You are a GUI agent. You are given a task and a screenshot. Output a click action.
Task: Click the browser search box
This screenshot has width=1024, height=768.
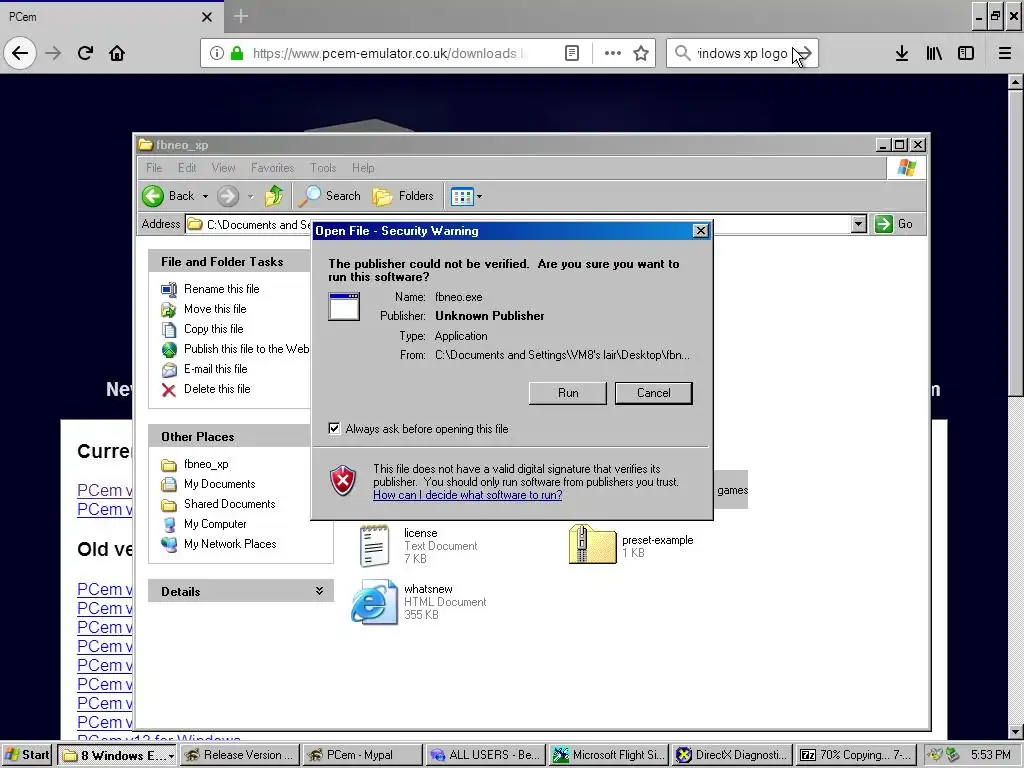point(742,53)
